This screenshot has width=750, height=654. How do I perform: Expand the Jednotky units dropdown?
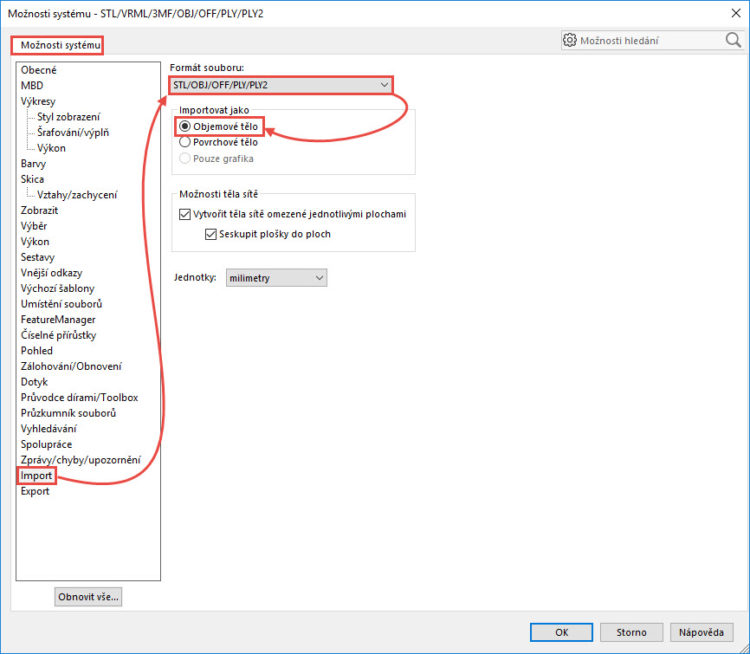tap(276, 278)
